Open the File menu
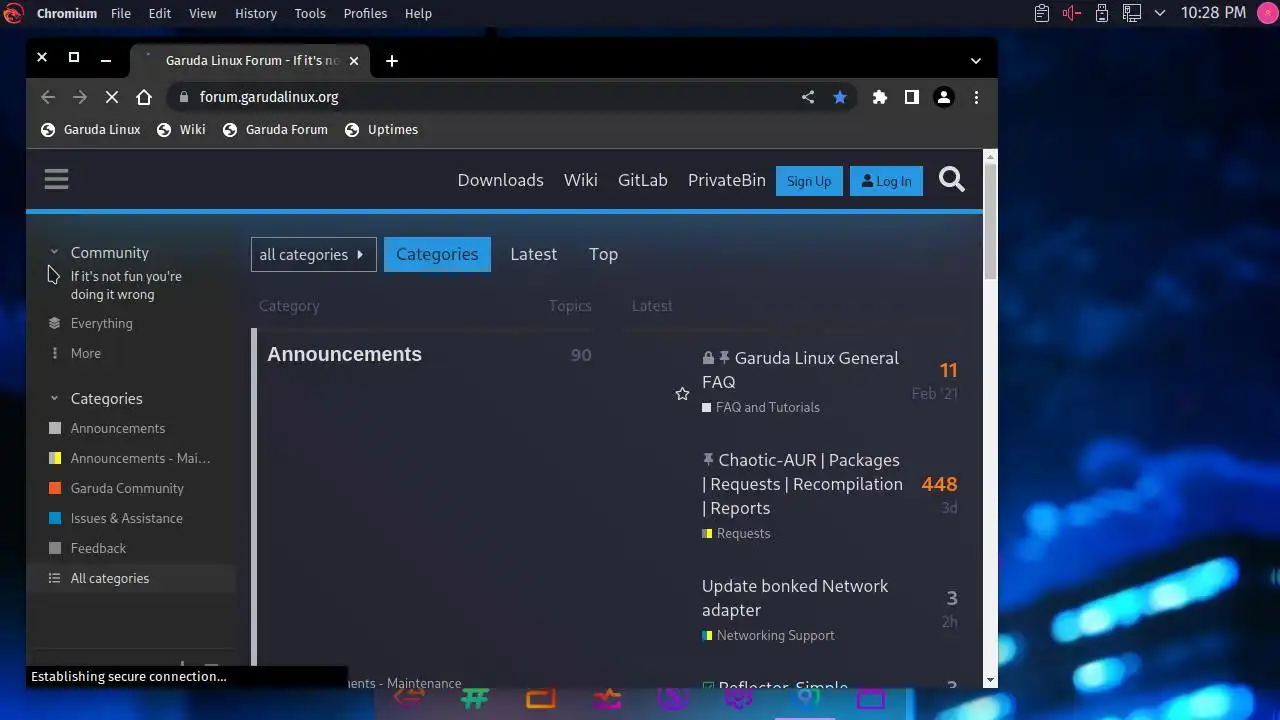Screen dimensions: 1280x720 [120, 13]
